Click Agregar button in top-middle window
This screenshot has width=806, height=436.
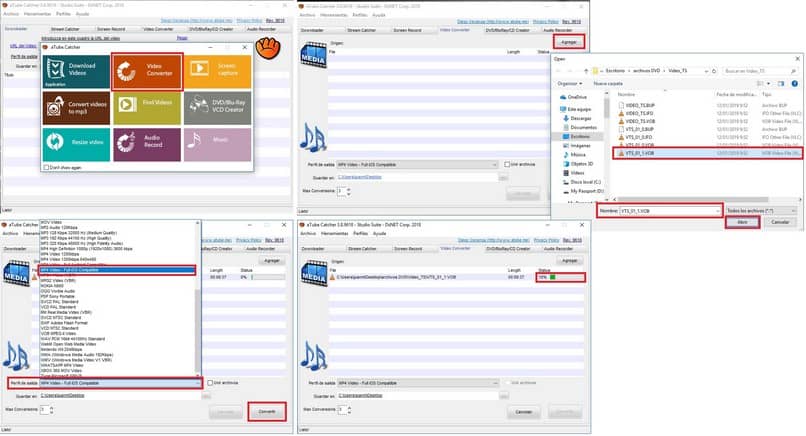coord(569,42)
